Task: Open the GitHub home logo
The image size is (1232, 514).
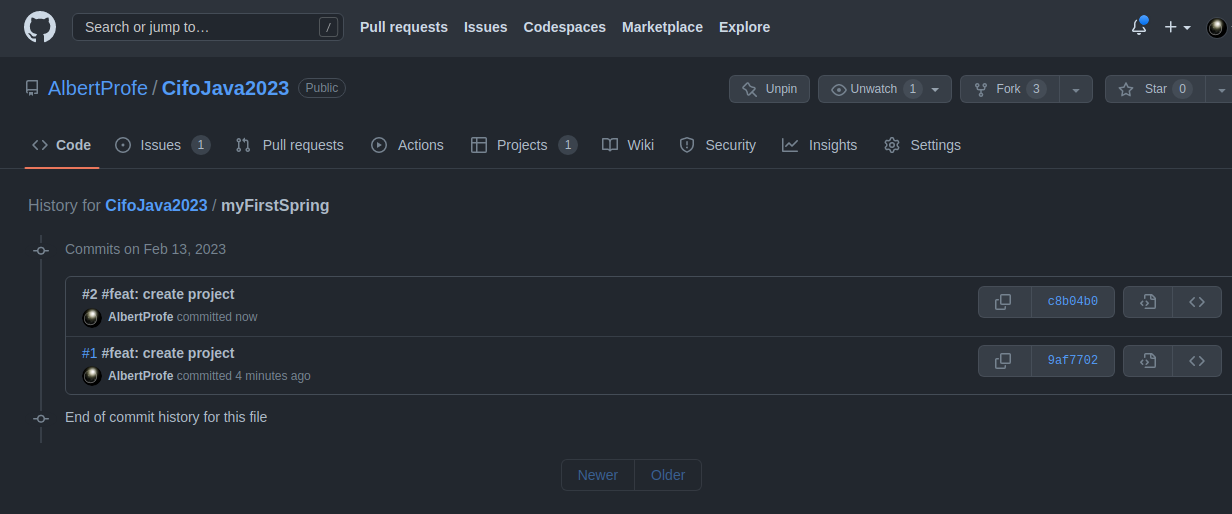Action: pyautogui.click(x=40, y=27)
